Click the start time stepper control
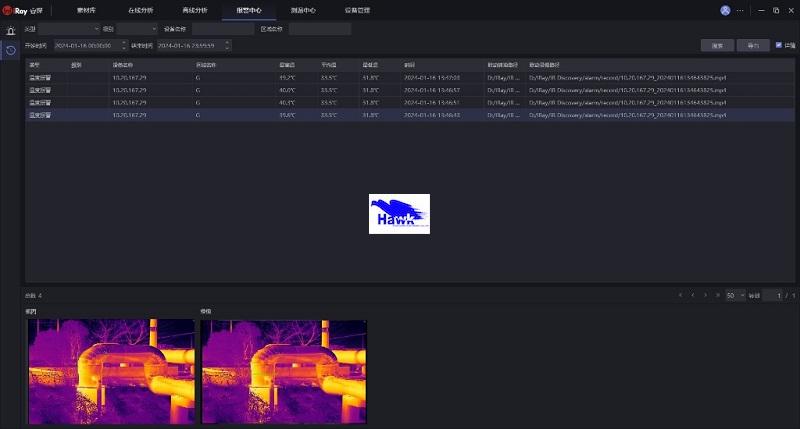The height and width of the screenshot is (429, 800). click(x=124, y=46)
